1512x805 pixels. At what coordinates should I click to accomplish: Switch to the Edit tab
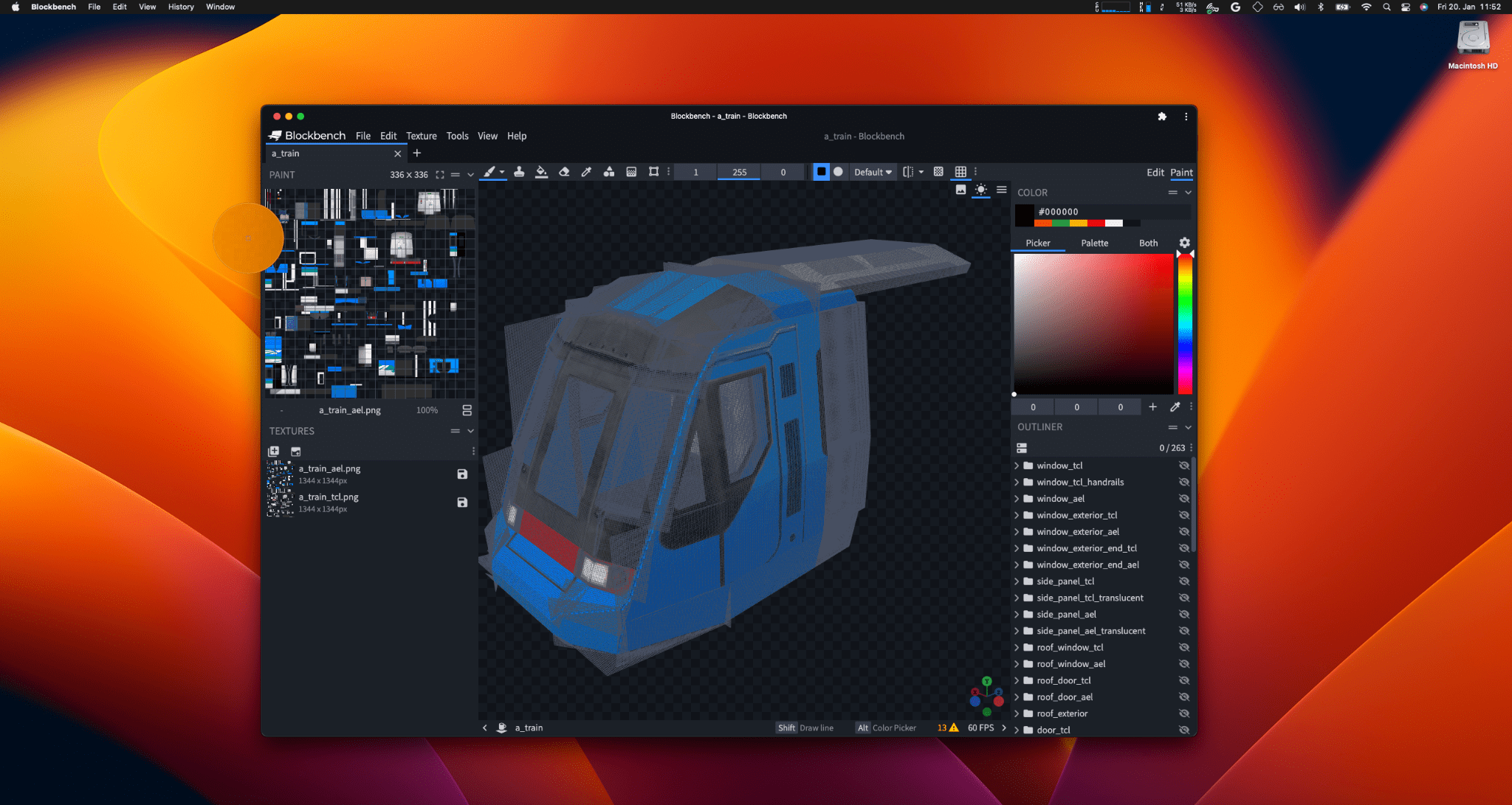(x=1154, y=172)
